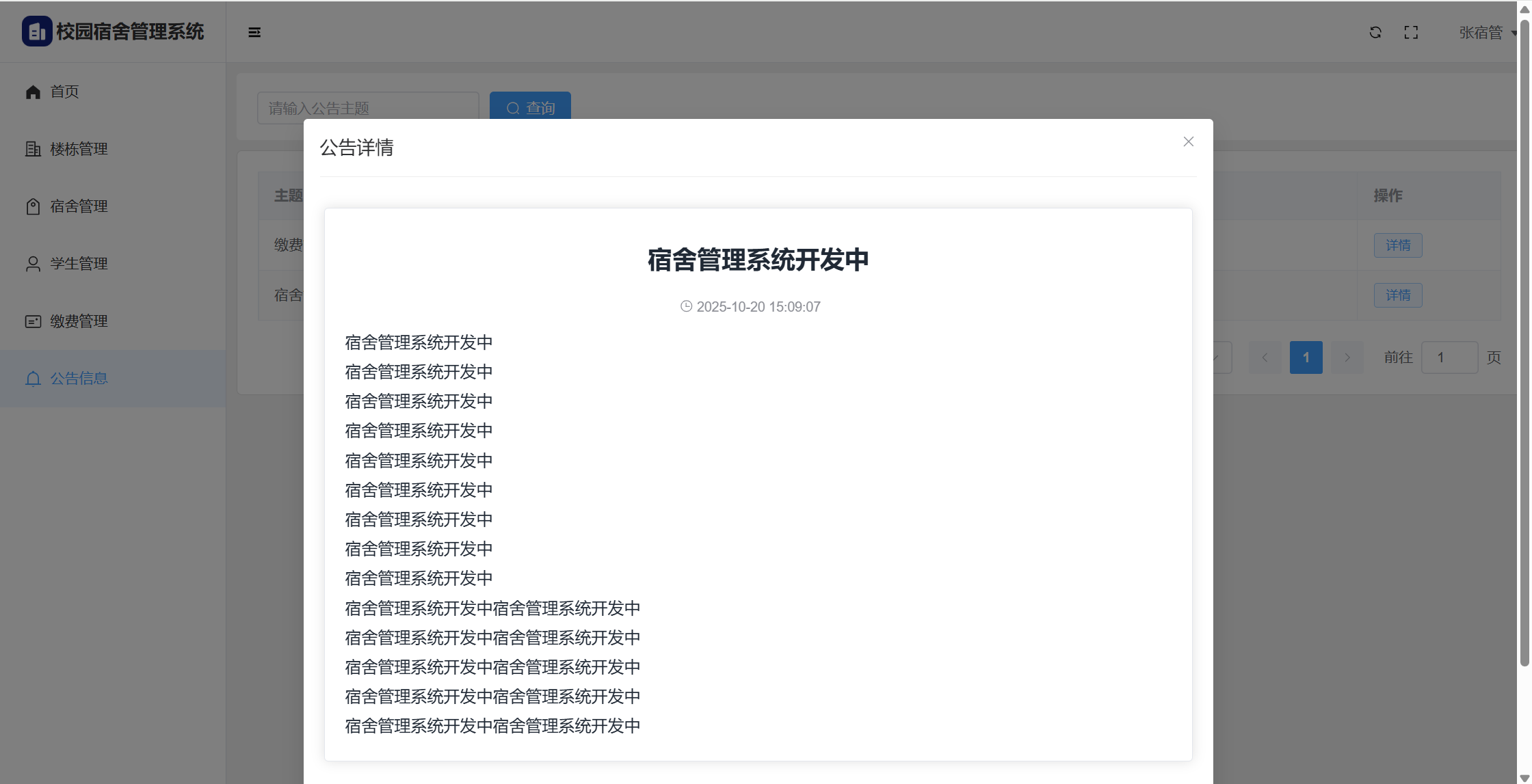1532x784 pixels.
Task: Close the 公告详情 dialog
Action: 1188,141
